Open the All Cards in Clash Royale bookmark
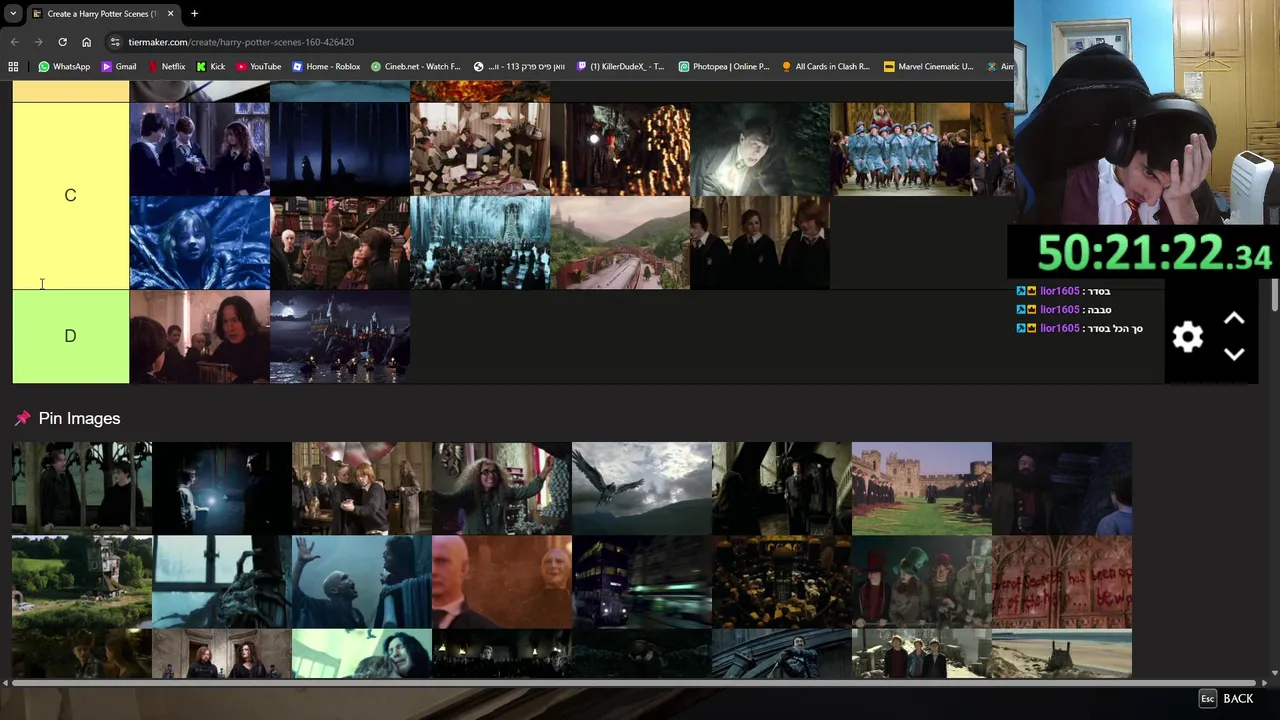 click(x=826, y=66)
